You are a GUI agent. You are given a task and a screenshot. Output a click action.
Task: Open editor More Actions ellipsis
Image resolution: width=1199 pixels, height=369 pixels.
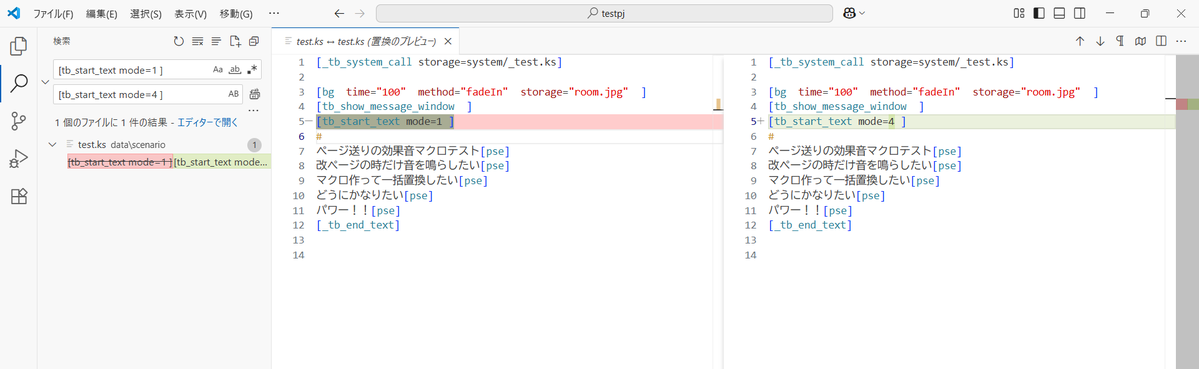coord(1181,41)
